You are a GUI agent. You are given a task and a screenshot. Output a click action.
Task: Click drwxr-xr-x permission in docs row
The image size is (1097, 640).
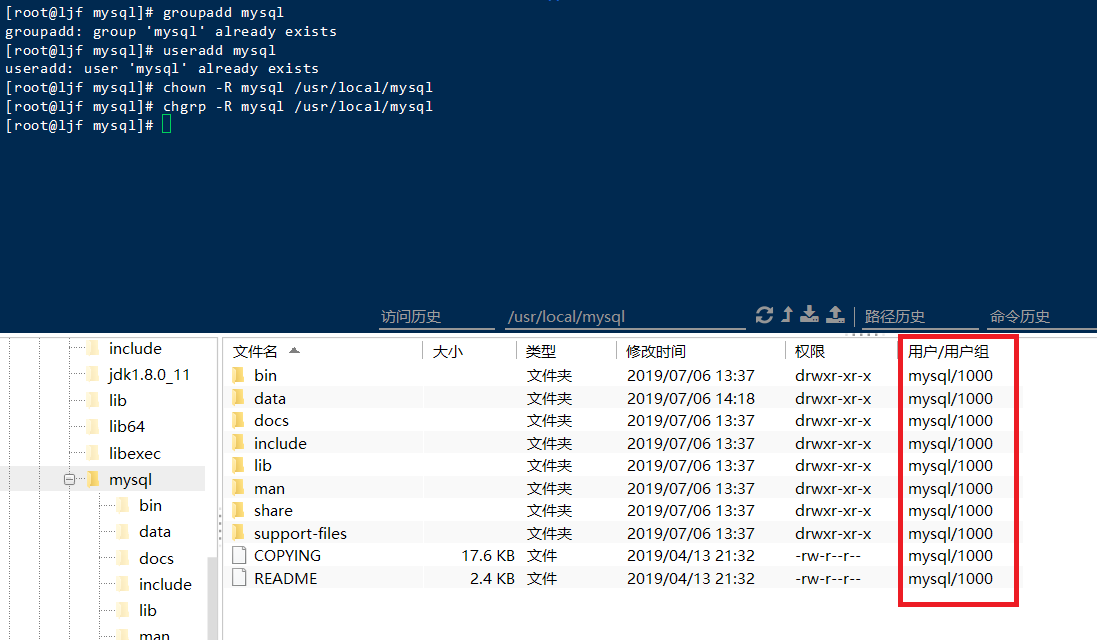833,420
